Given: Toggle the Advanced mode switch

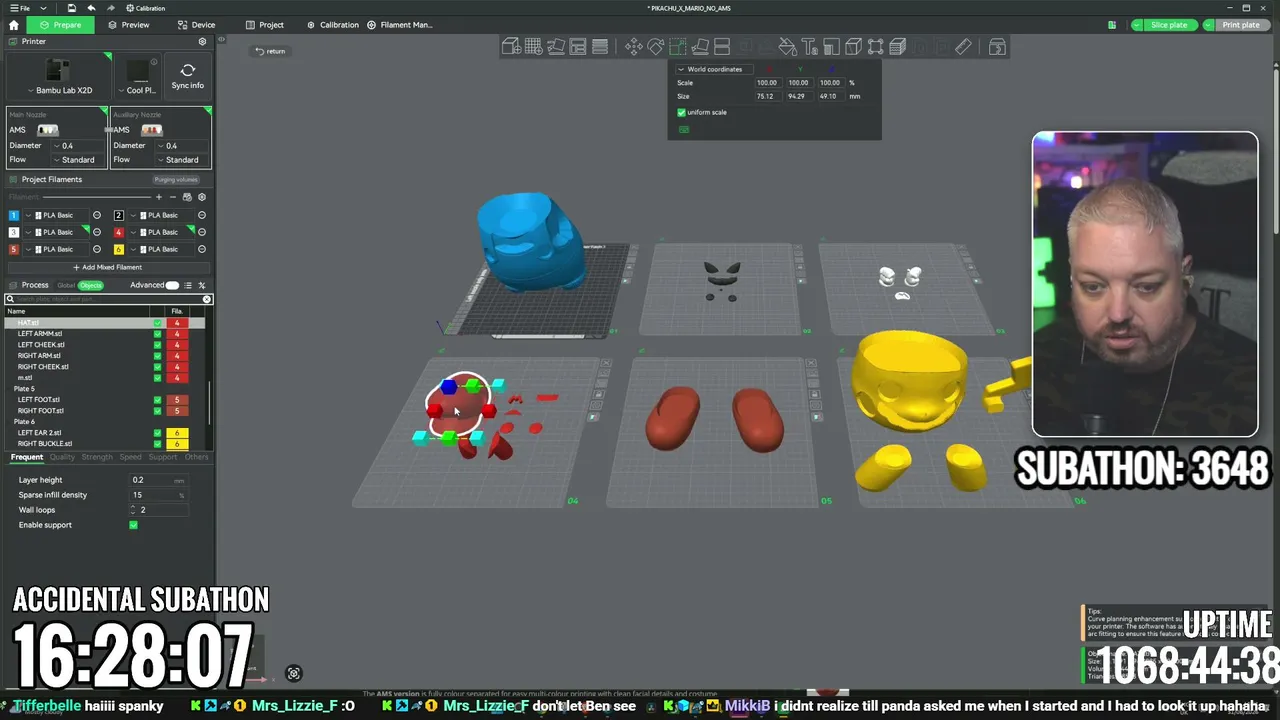Looking at the screenshot, I should (172, 285).
